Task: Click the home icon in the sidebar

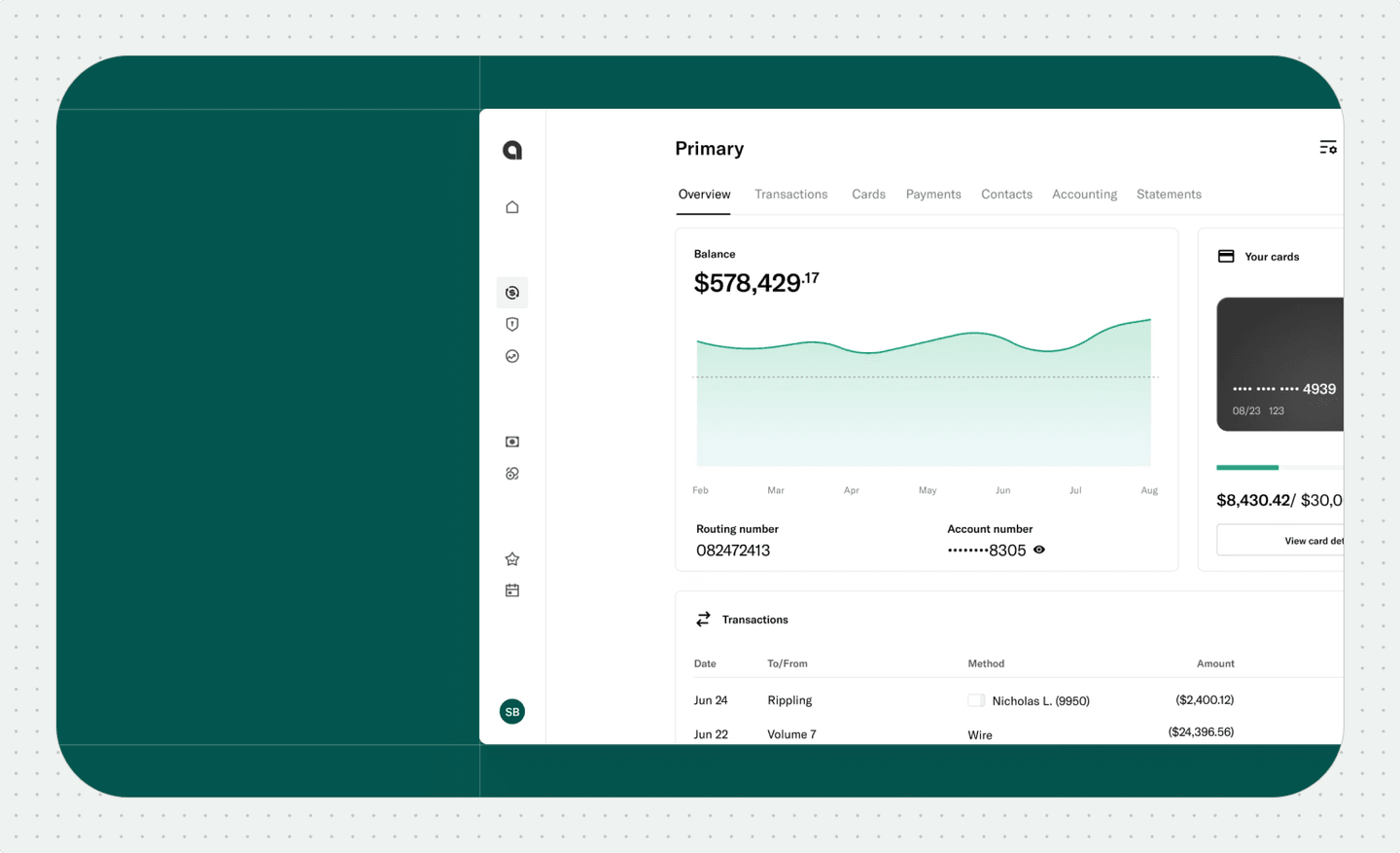Action: (512, 207)
